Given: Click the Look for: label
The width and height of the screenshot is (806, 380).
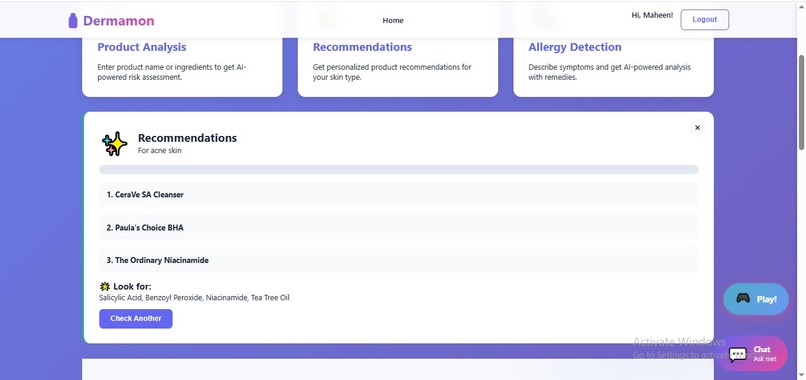Looking at the screenshot, I should click(x=132, y=286).
